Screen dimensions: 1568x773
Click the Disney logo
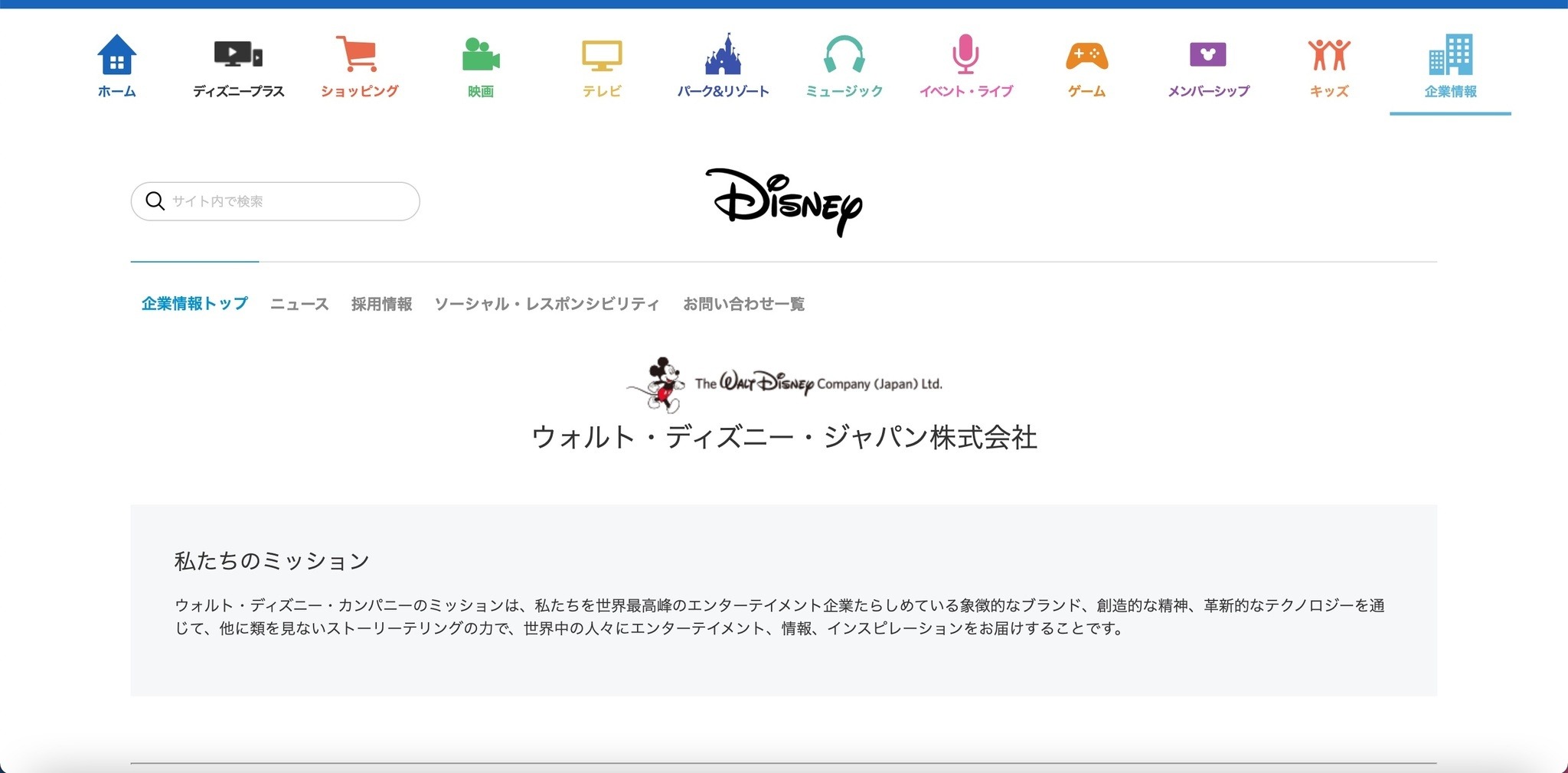pyautogui.click(x=784, y=202)
